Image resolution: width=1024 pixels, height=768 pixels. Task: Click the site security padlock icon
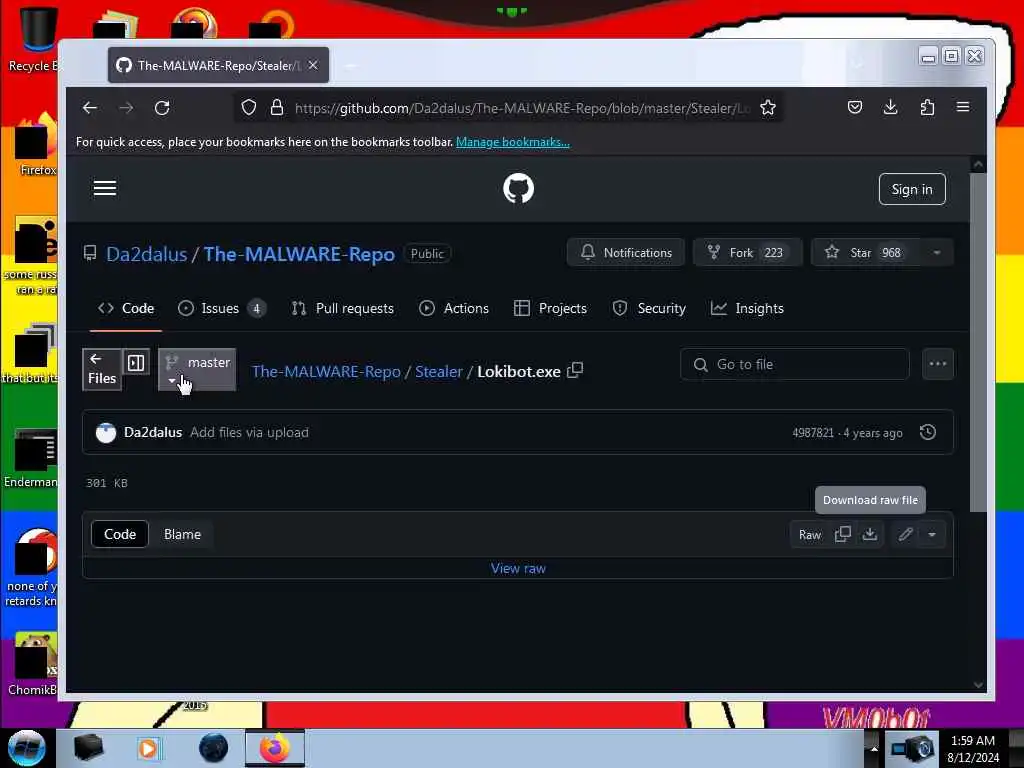pyautogui.click(x=277, y=108)
